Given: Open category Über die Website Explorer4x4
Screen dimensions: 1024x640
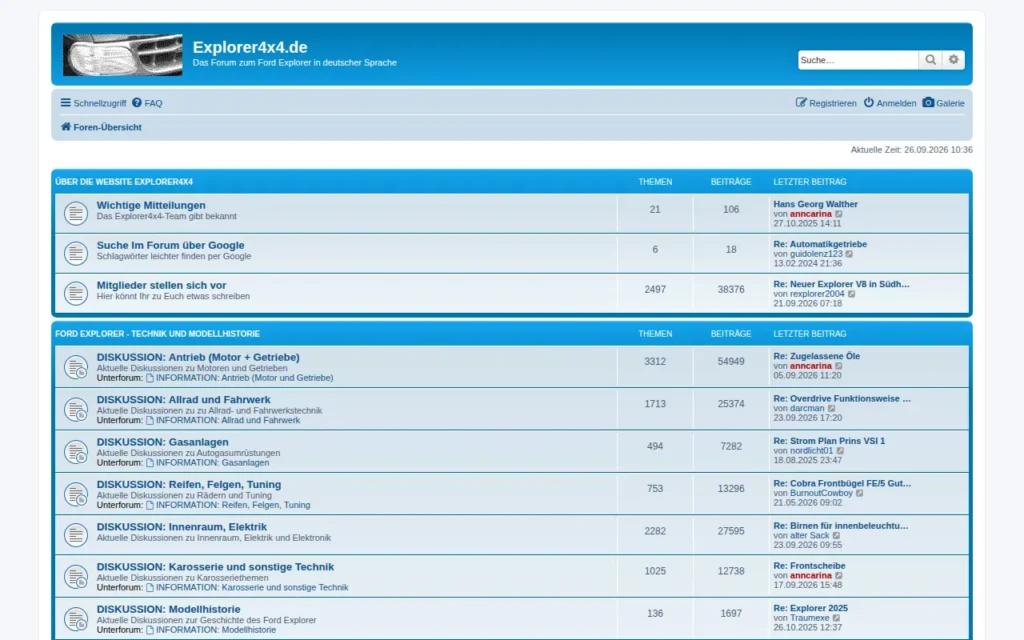Looking at the screenshot, I should pos(124,182).
